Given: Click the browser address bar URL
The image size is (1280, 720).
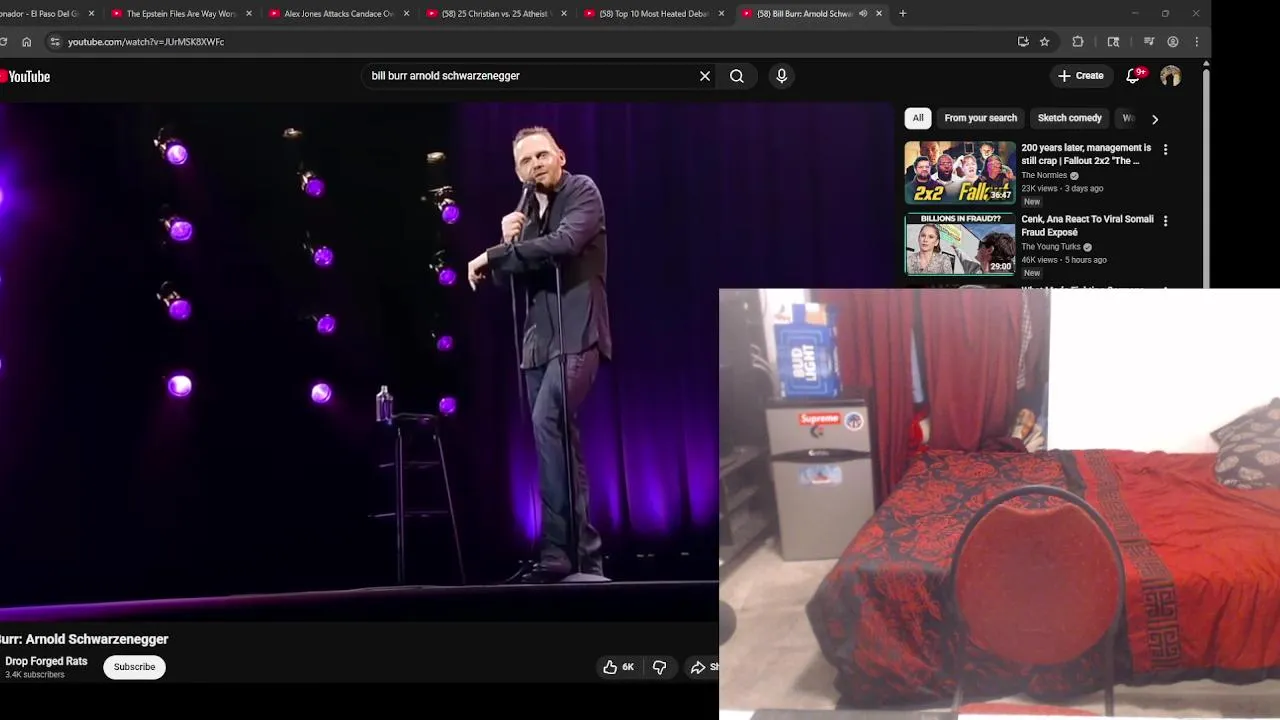Looking at the screenshot, I should pyautogui.click(x=146, y=42).
